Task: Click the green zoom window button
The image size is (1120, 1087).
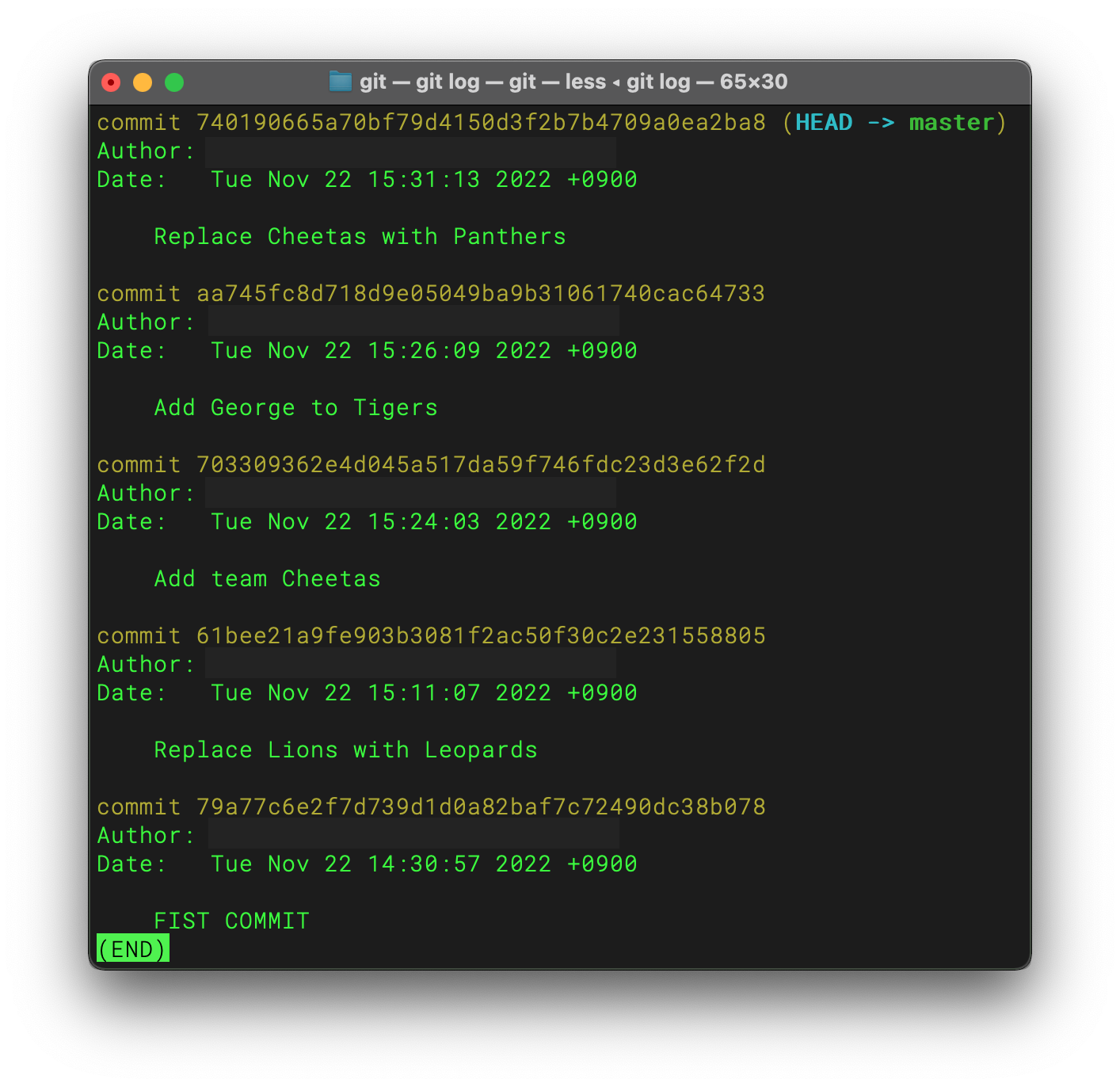Action: 174,82
